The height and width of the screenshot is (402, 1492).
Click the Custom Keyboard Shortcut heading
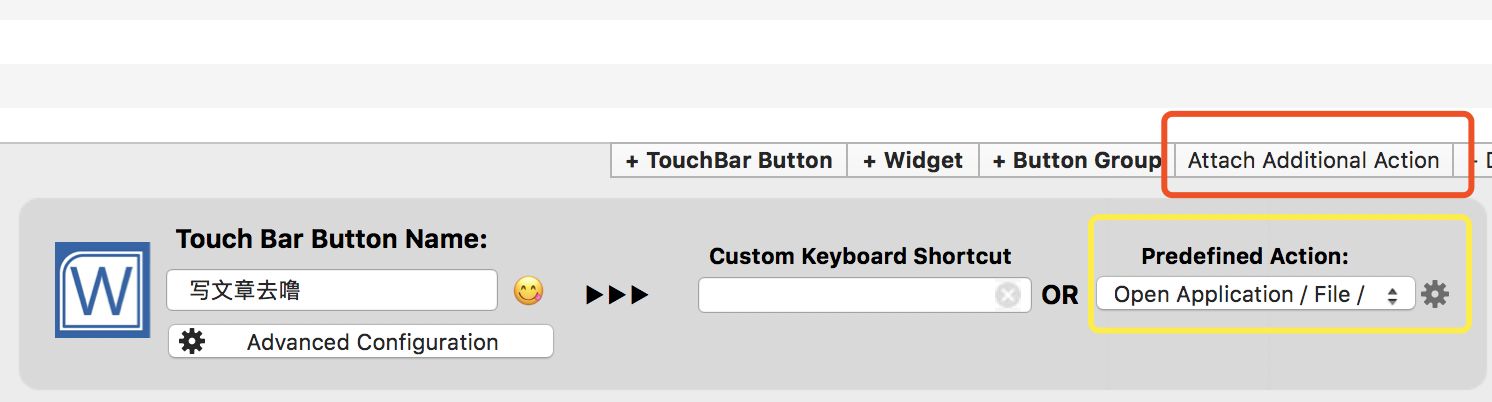point(860,256)
